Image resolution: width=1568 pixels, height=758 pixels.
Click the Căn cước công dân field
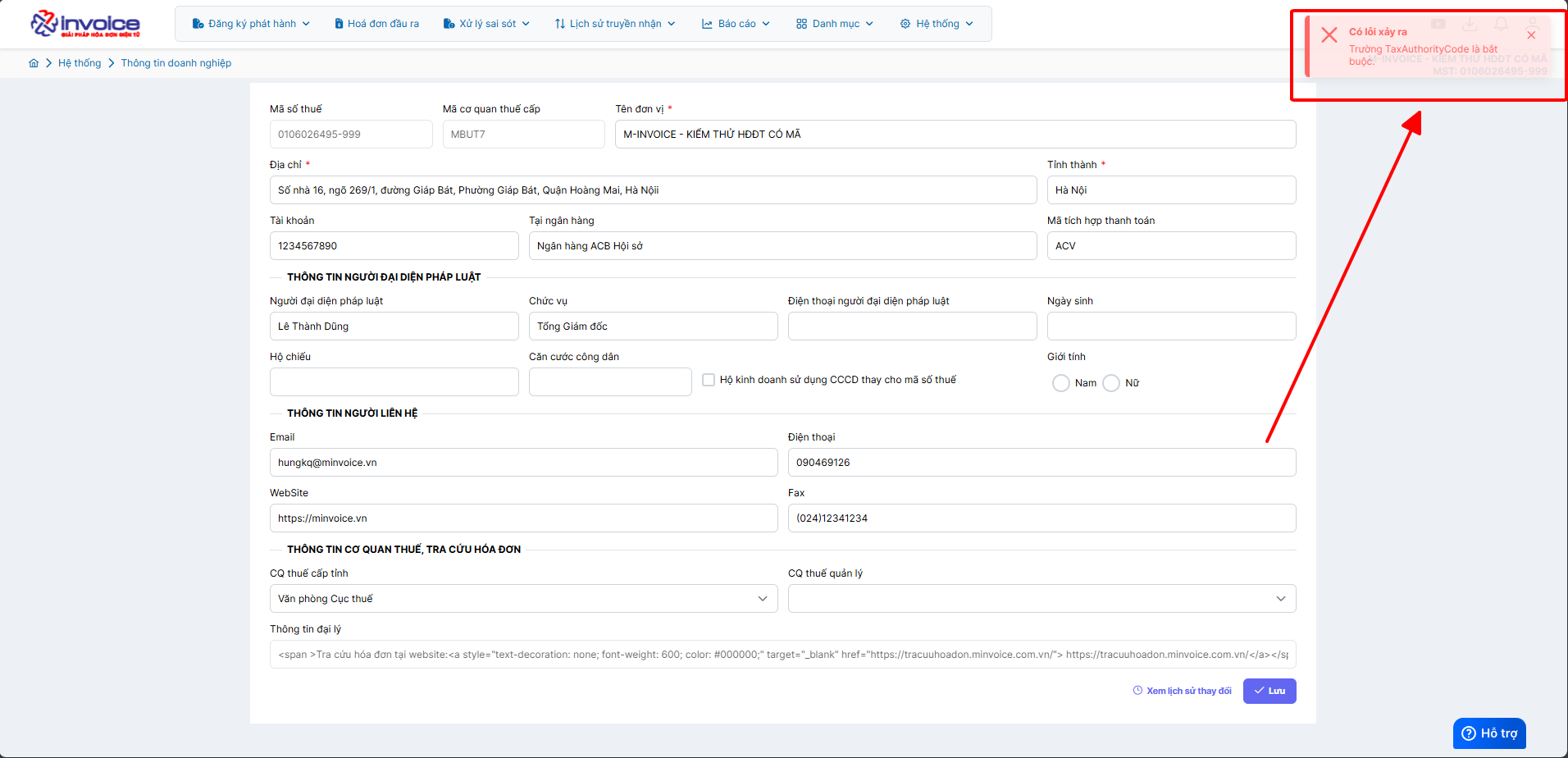(x=610, y=382)
